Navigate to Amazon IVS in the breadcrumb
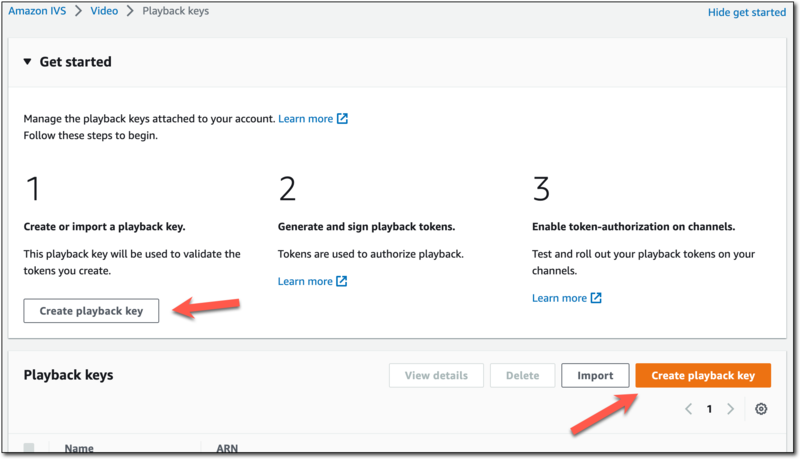The width and height of the screenshot is (800, 459). point(39,11)
